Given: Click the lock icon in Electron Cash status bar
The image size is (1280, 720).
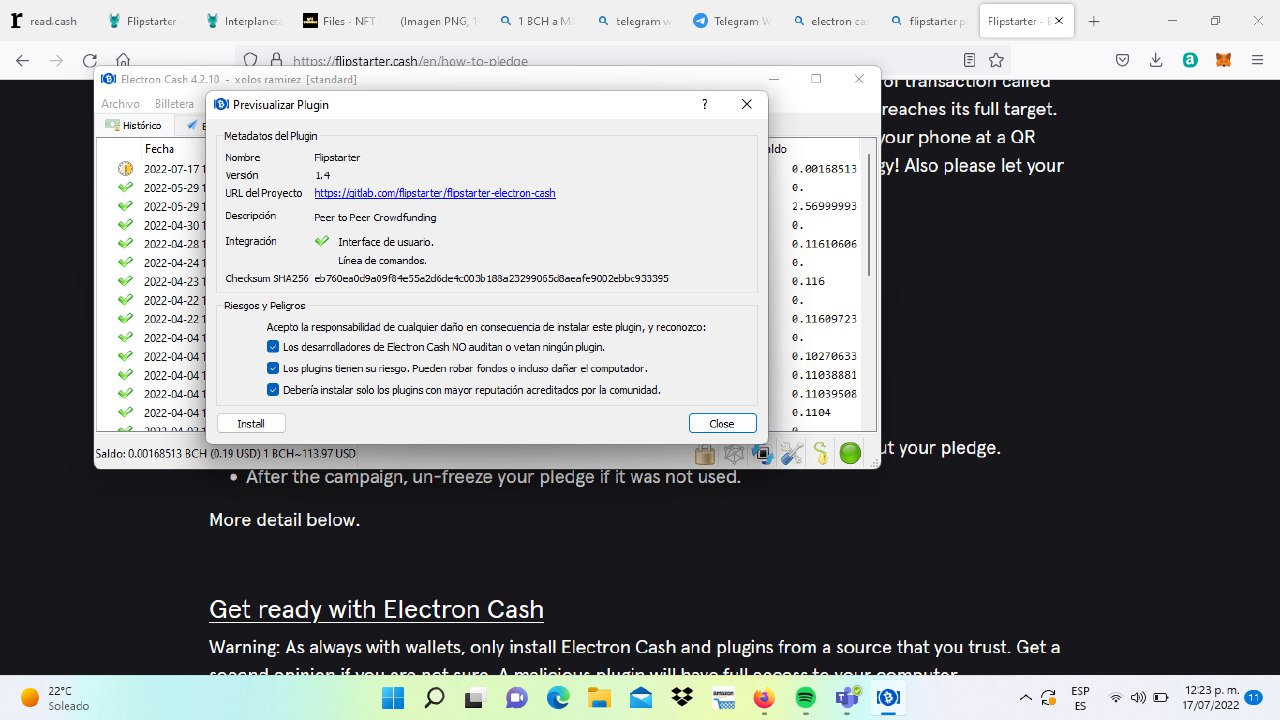Looking at the screenshot, I should [705, 454].
